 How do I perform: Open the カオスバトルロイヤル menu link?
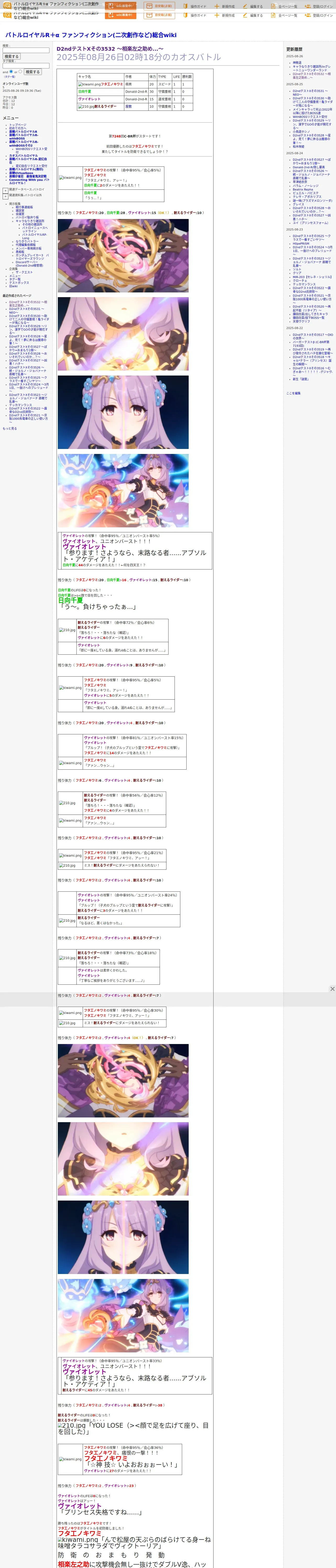coord(23,156)
